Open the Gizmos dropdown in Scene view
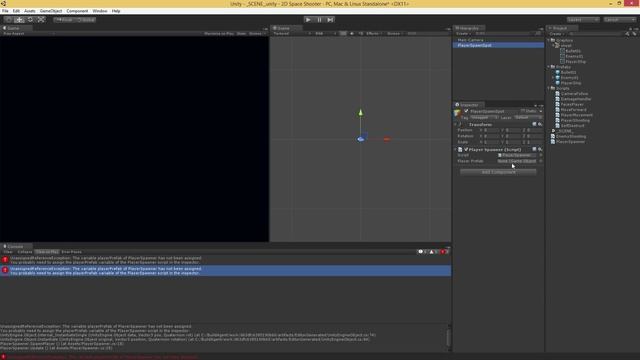 pos(394,33)
